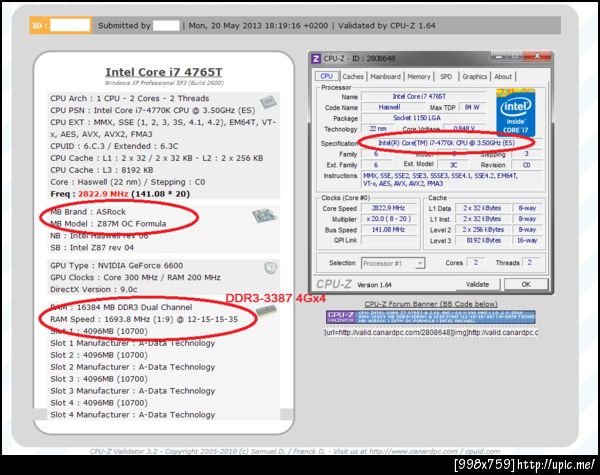Click 'DirectX Version : 9.0c' text
Image resolution: width=600 pixels, height=475 pixels.
[x=94, y=289]
